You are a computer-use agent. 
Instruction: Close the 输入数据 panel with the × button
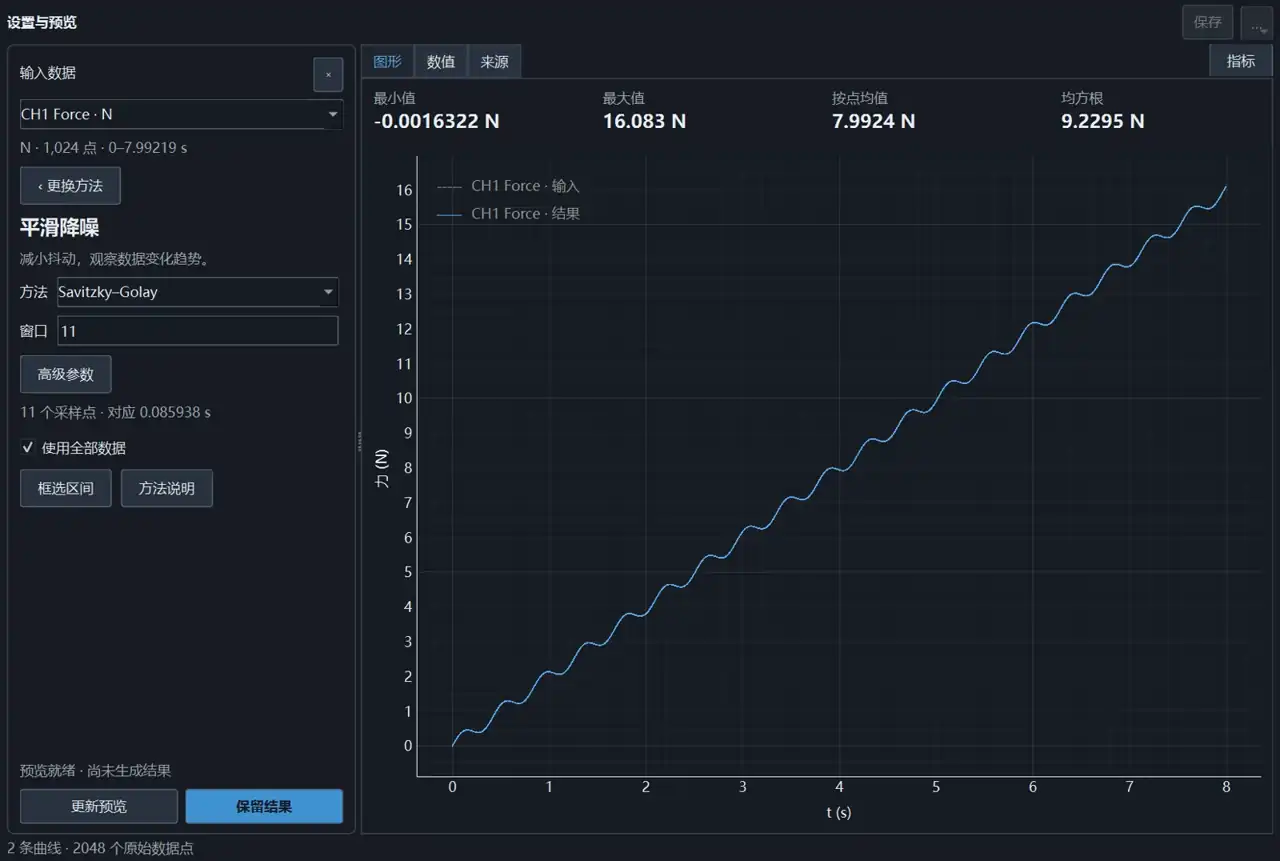pos(328,74)
